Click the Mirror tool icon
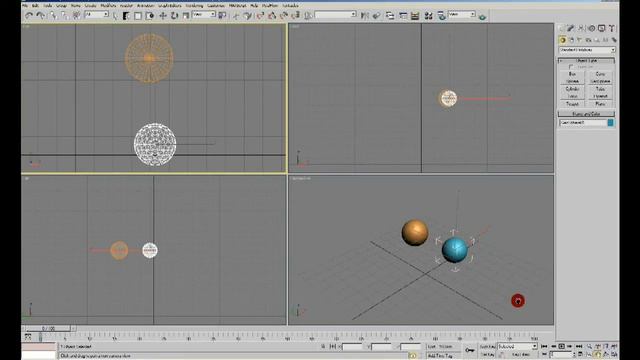This screenshot has width=640, height=360. pos(364,16)
